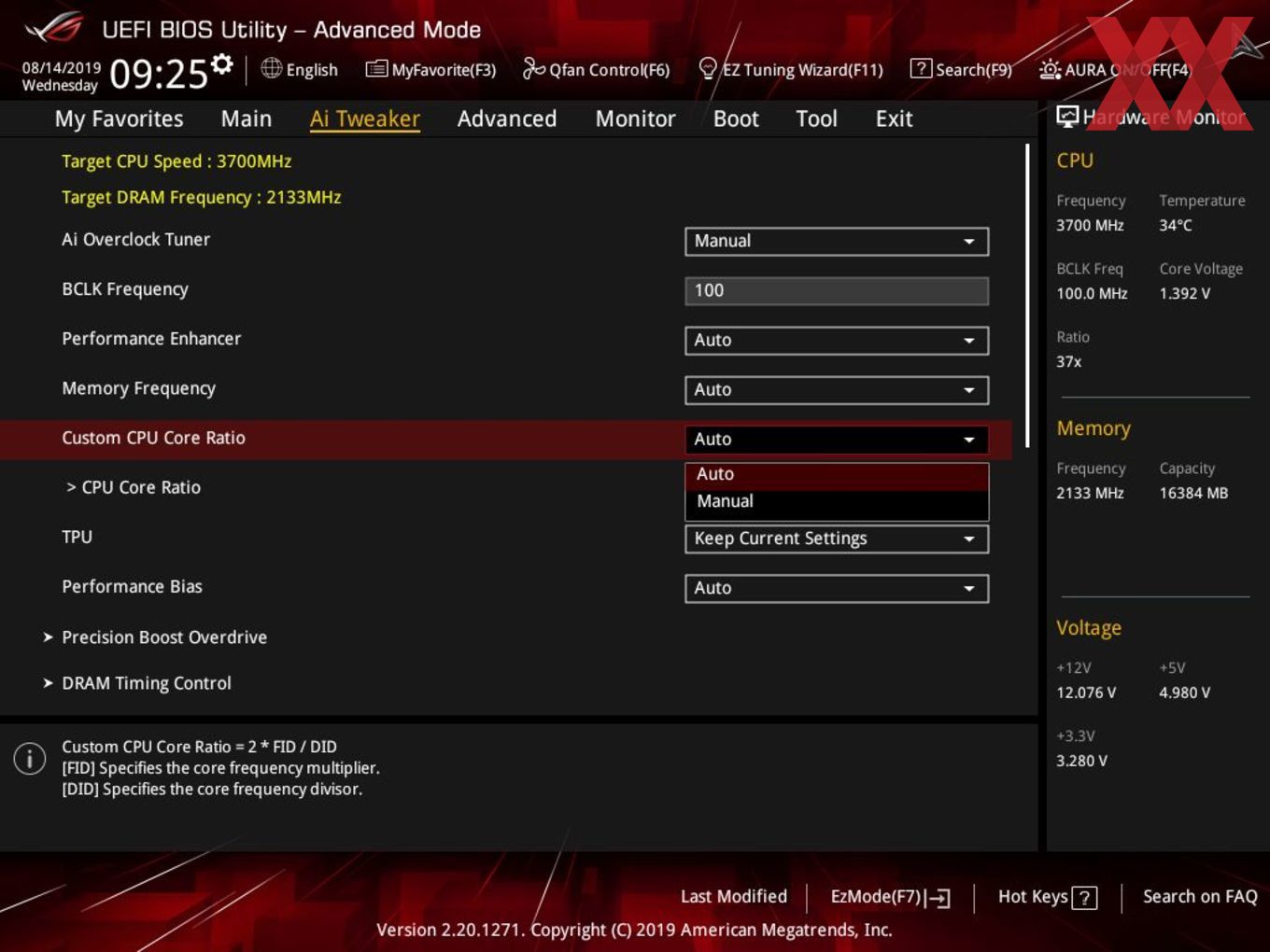
Task: Click the Hardware Monitor screen icon
Action: click(1067, 117)
